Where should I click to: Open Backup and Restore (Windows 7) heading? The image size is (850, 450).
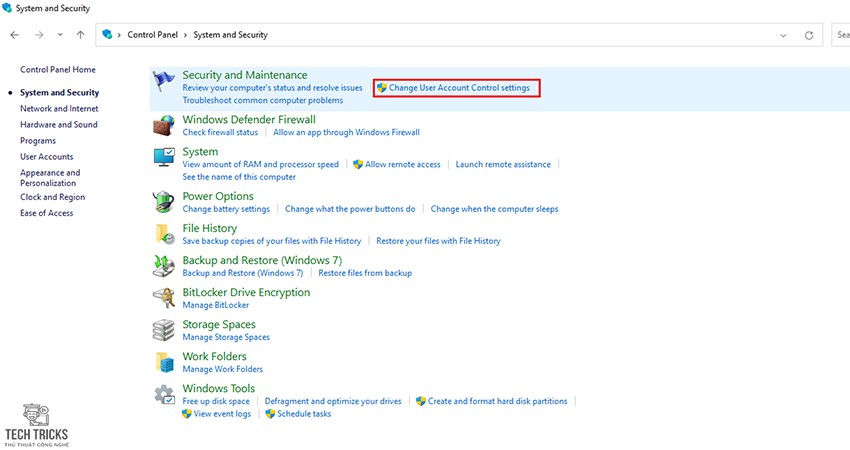point(262,260)
